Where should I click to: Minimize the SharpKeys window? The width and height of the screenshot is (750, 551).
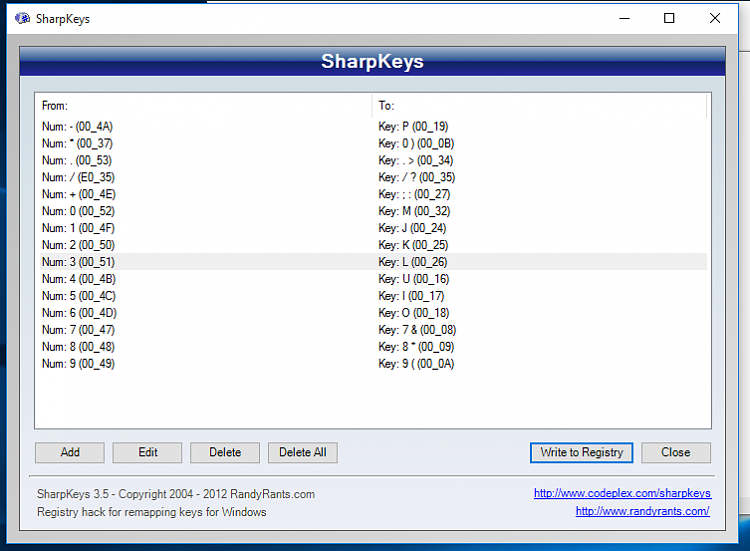point(624,19)
